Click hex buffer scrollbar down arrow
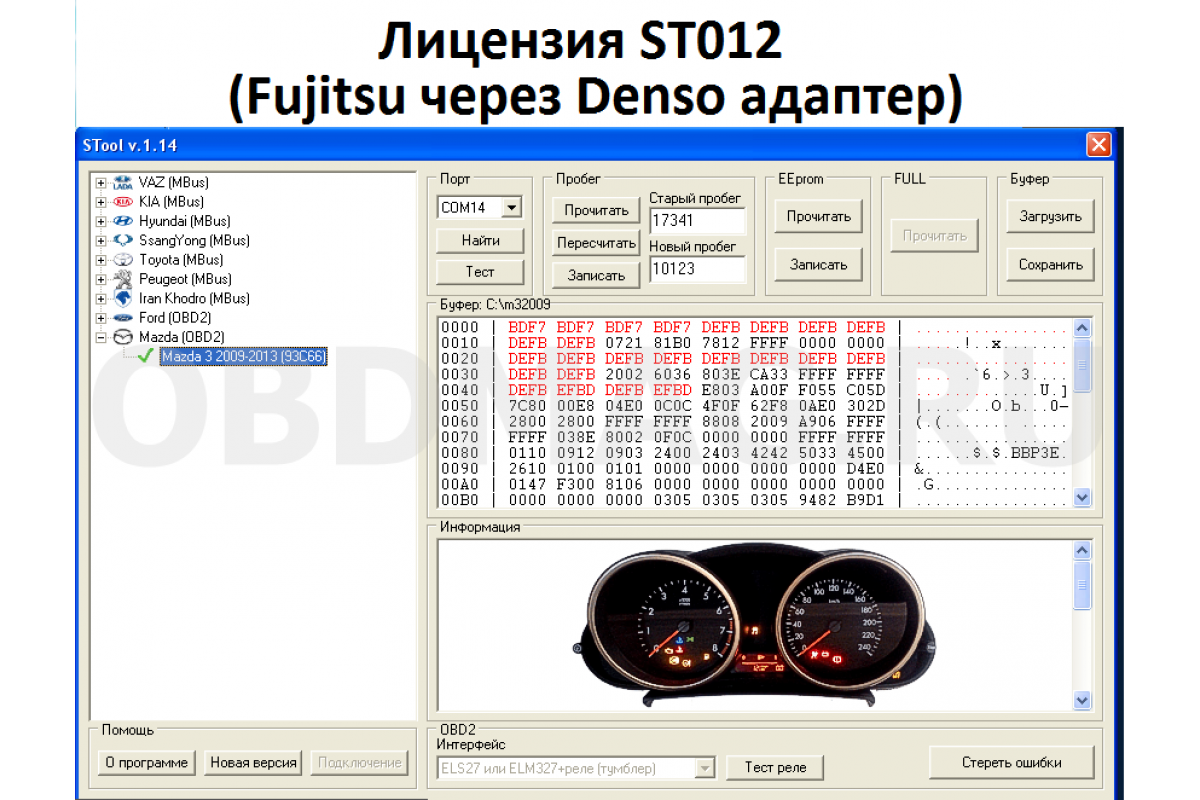 coord(1082,497)
